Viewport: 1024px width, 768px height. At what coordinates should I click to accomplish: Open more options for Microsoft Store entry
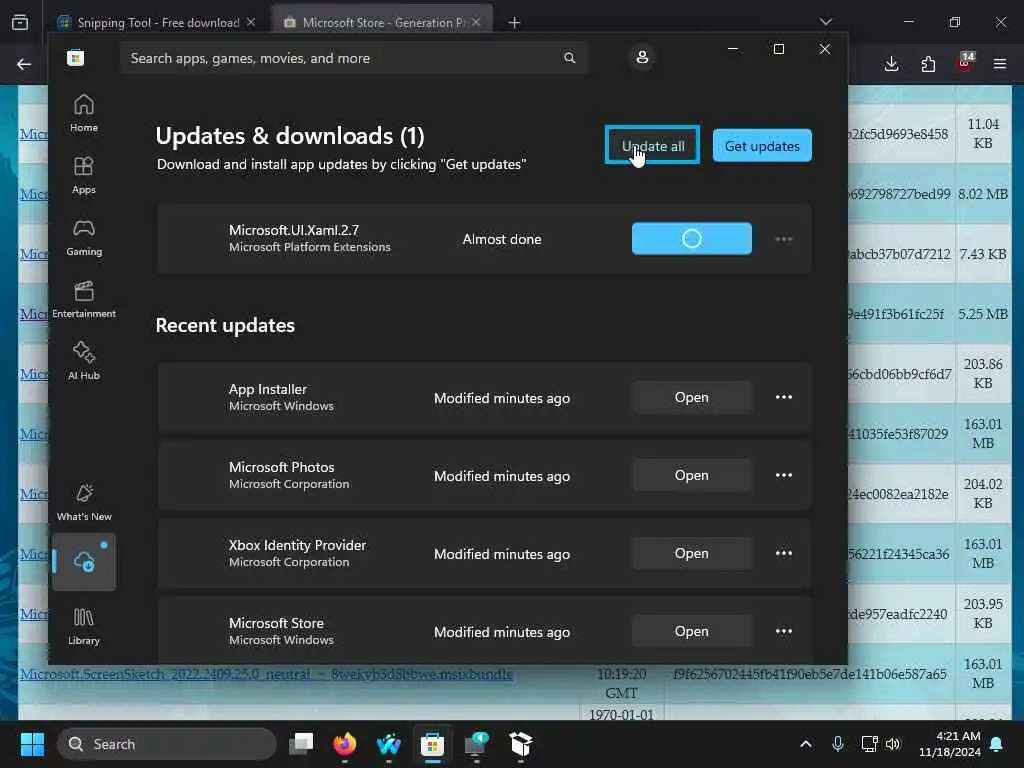click(784, 632)
